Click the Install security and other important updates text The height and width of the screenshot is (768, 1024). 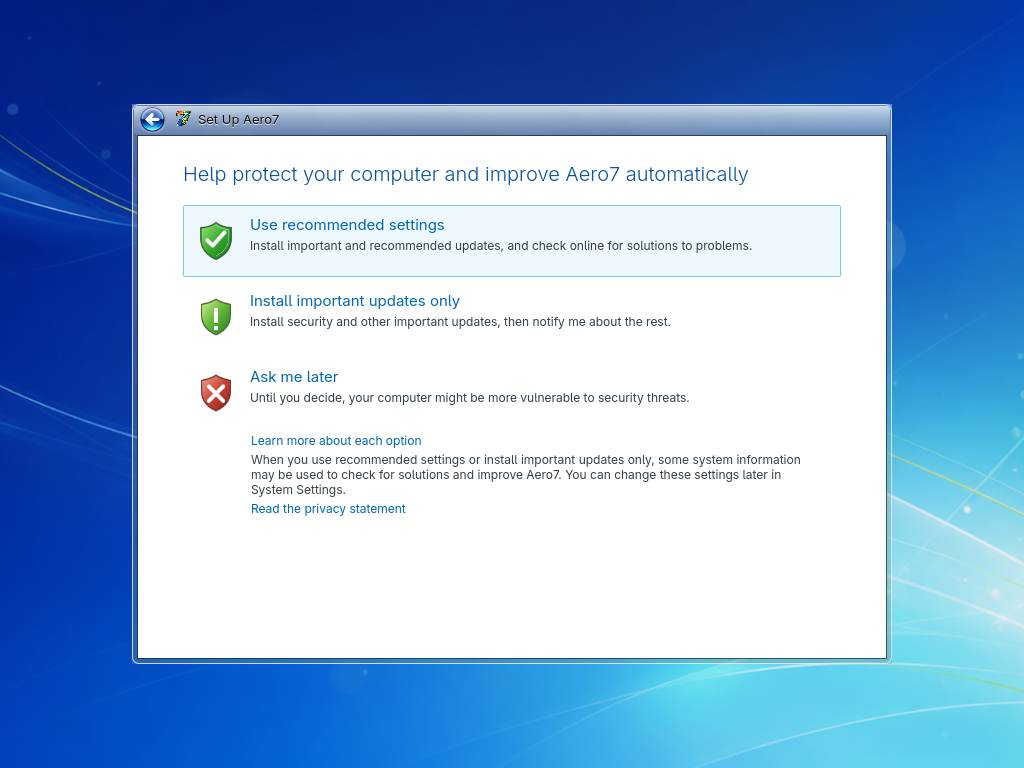coord(460,322)
